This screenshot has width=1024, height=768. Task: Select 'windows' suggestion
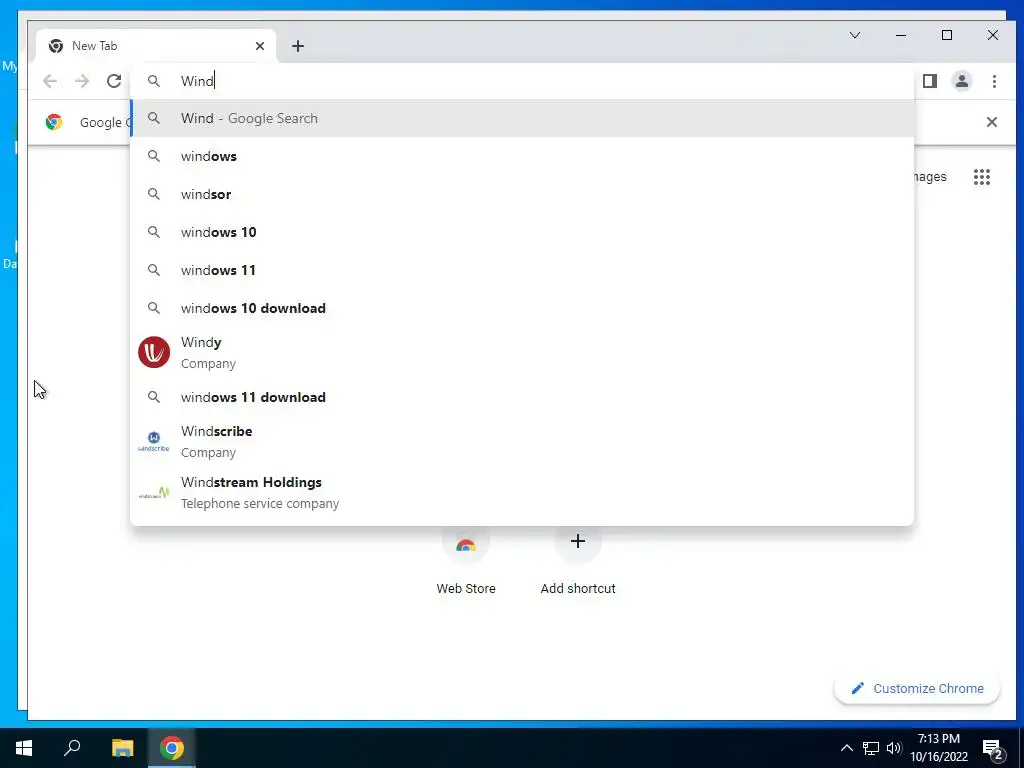click(522, 156)
